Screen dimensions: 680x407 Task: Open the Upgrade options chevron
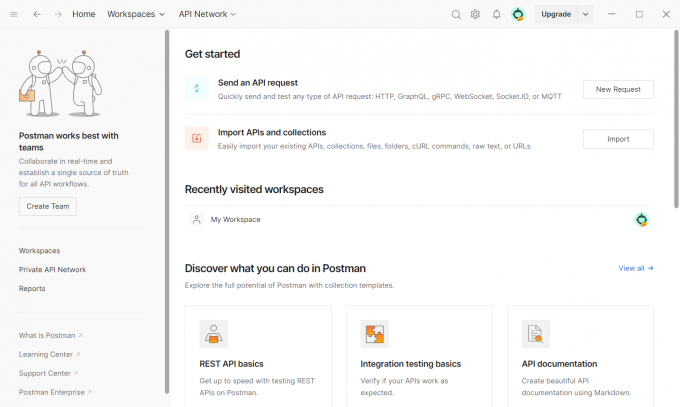tap(585, 14)
